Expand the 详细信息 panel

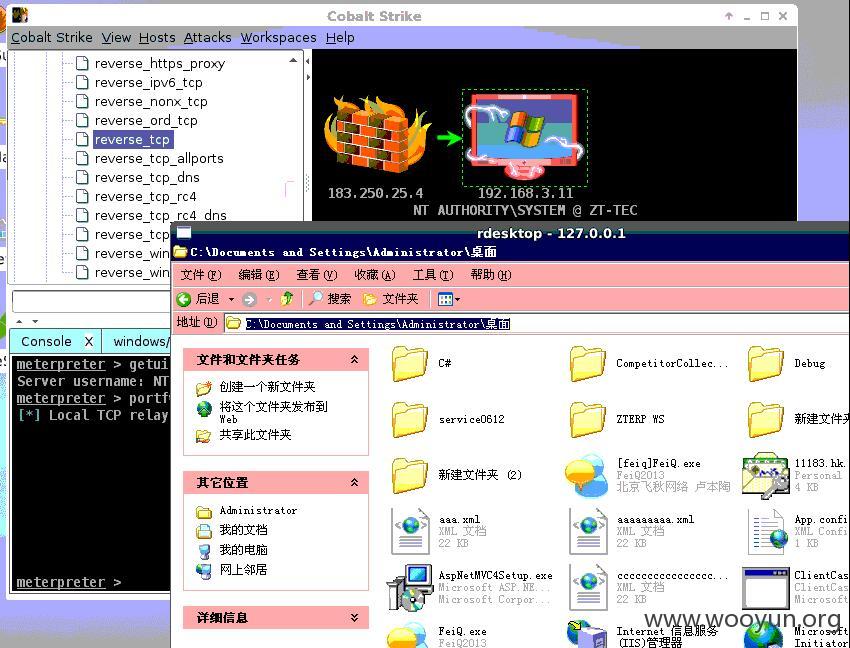(355, 617)
